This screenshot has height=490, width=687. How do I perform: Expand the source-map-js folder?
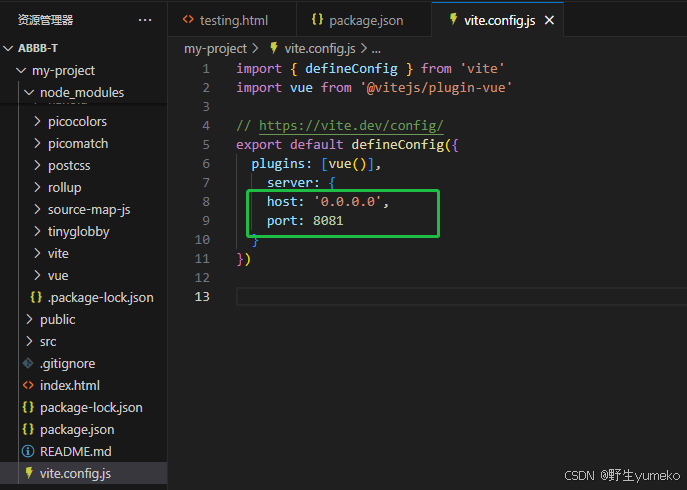tap(37, 209)
